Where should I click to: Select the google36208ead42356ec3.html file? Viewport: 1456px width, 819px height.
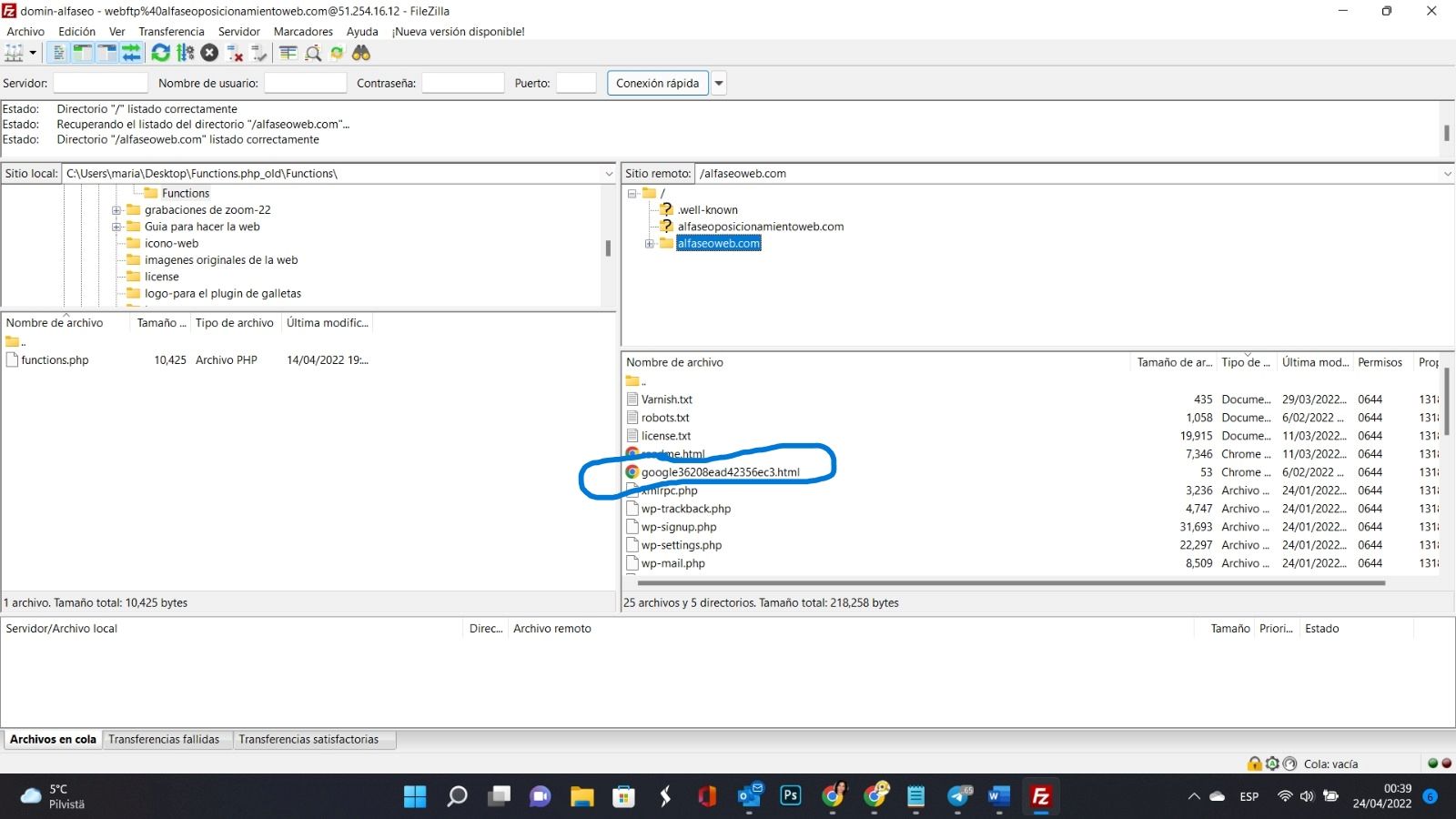point(721,472)
